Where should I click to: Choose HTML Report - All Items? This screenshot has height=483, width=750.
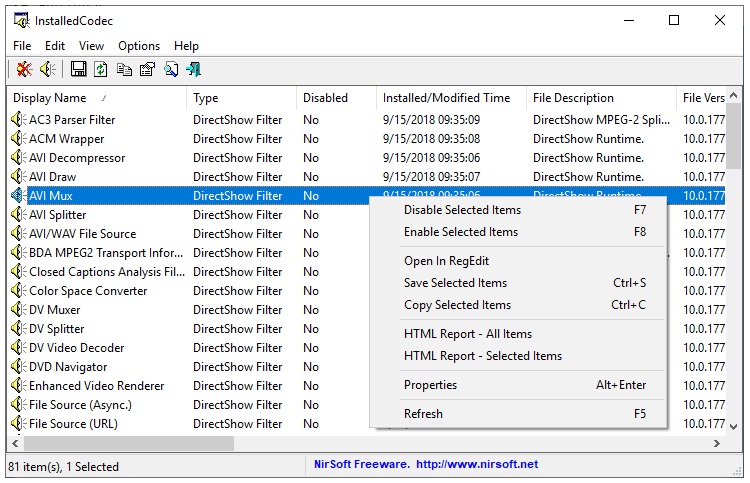(x=467, y=334)
